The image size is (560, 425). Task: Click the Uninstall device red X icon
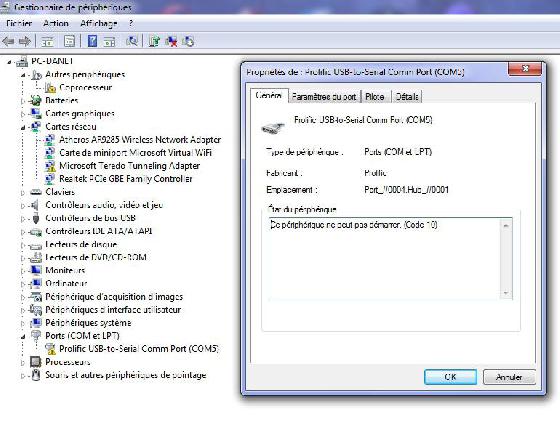[x=171, y=41]
